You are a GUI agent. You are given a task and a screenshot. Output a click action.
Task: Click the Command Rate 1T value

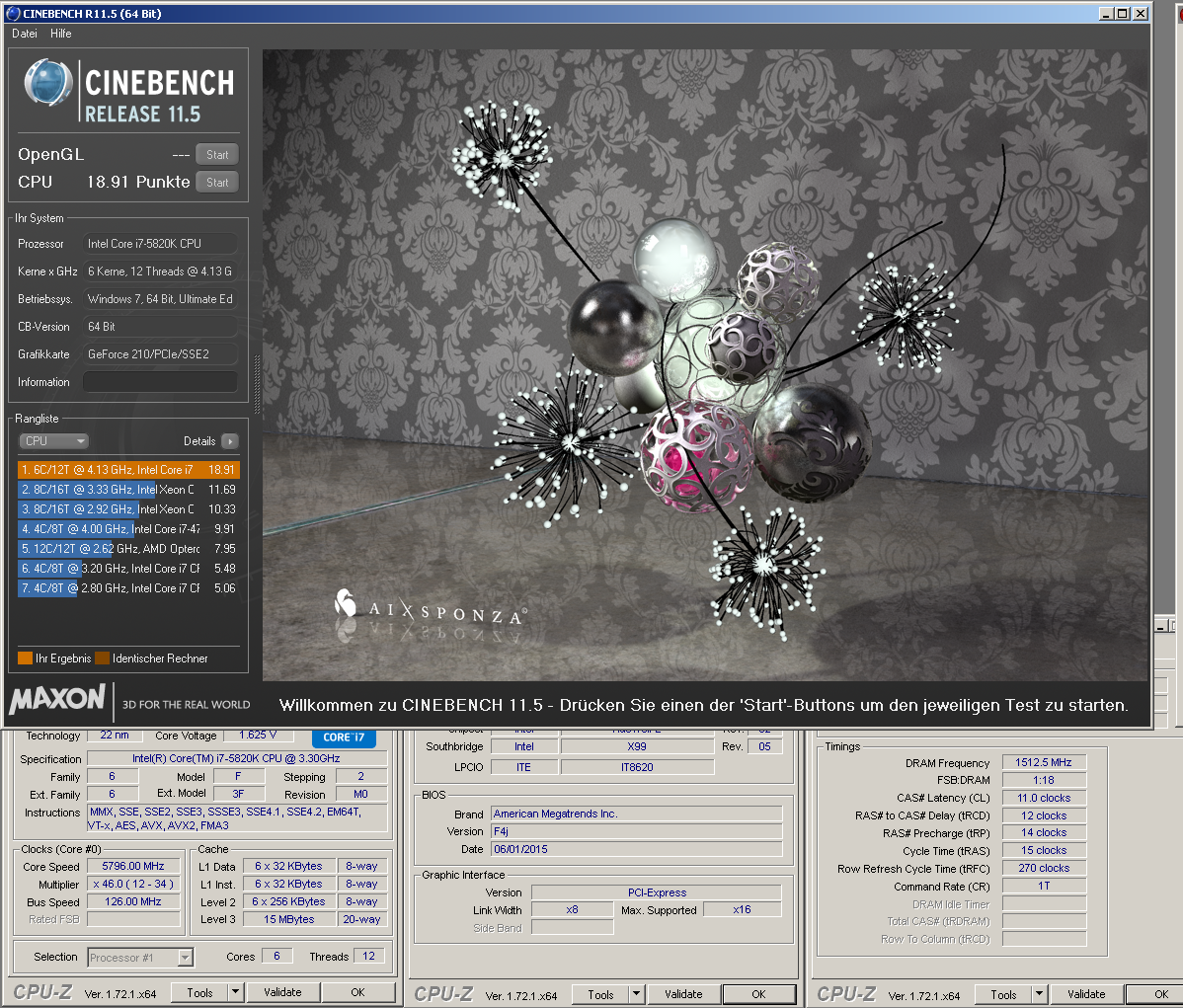point(1044,886)
